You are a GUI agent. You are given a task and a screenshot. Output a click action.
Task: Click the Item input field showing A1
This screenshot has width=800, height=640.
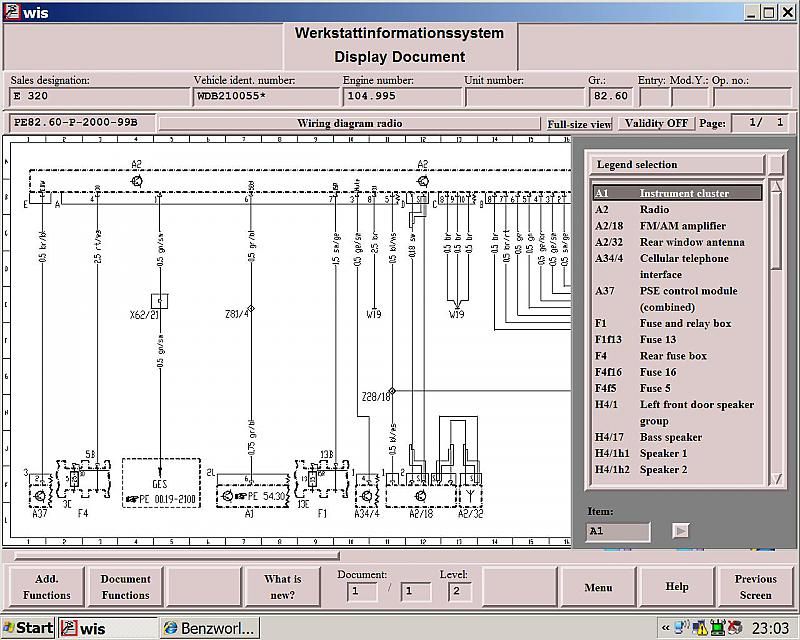tap(618, 531)
